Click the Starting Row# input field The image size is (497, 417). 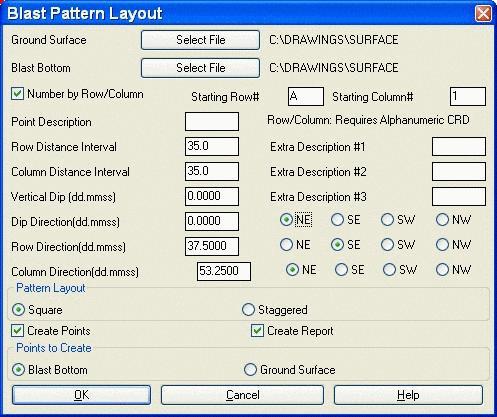(x=306, y=97)
